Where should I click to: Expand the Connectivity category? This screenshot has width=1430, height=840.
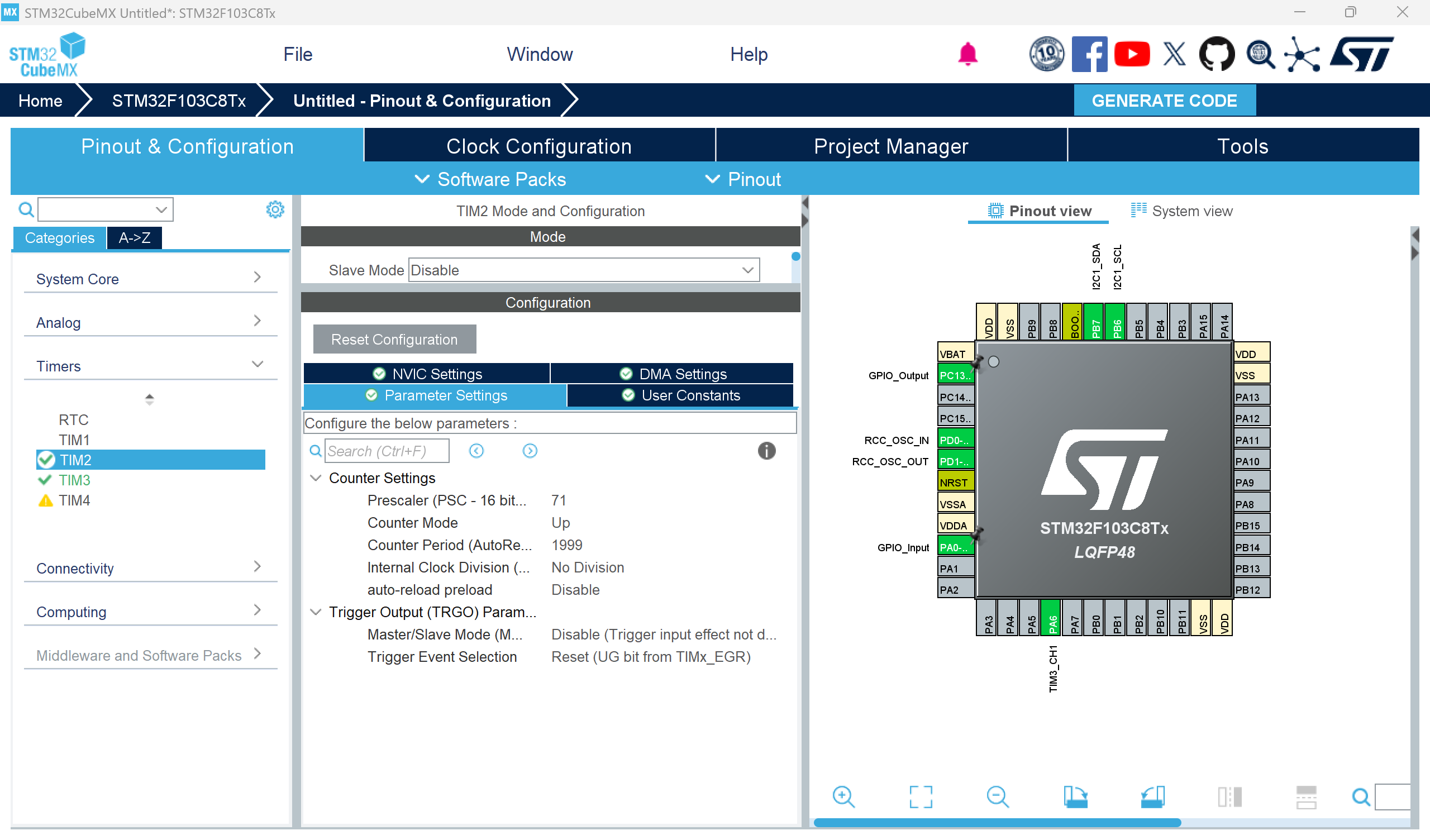click(x=150, y=568)
